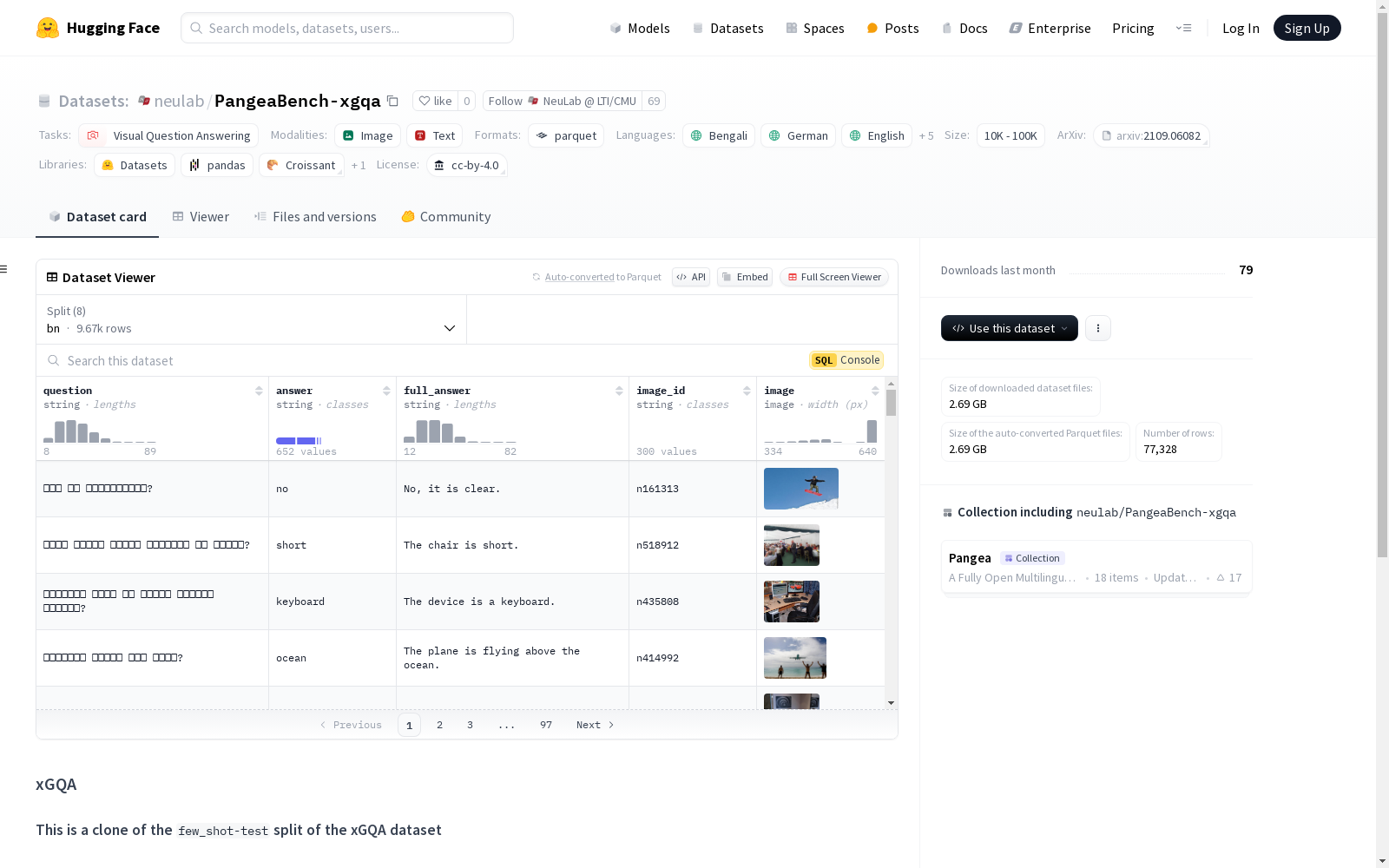Screen dimensions: 1389x868
Task: Open the Auto-converted to Parquet link
Action: coord(596,277)
